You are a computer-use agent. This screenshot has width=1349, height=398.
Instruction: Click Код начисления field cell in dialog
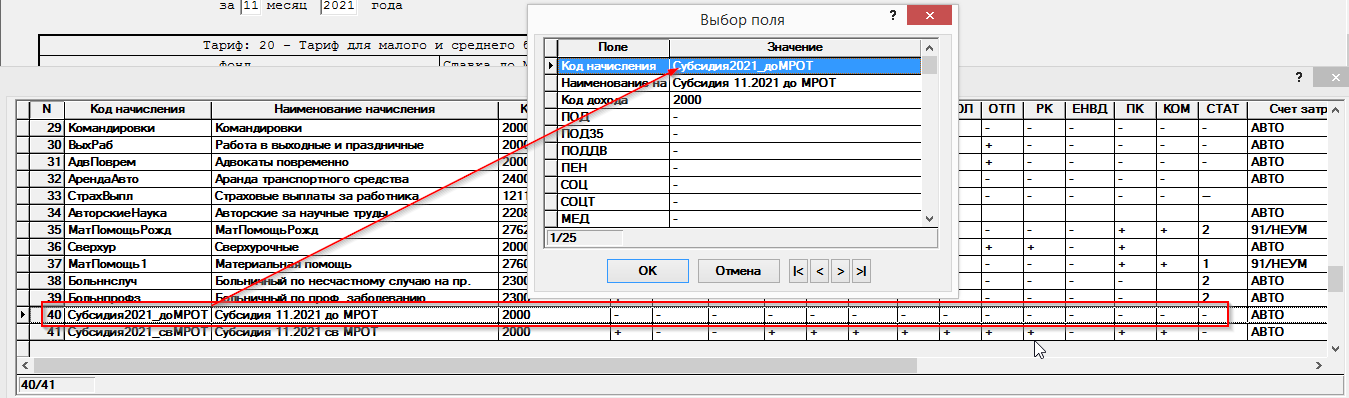(613, 66)
